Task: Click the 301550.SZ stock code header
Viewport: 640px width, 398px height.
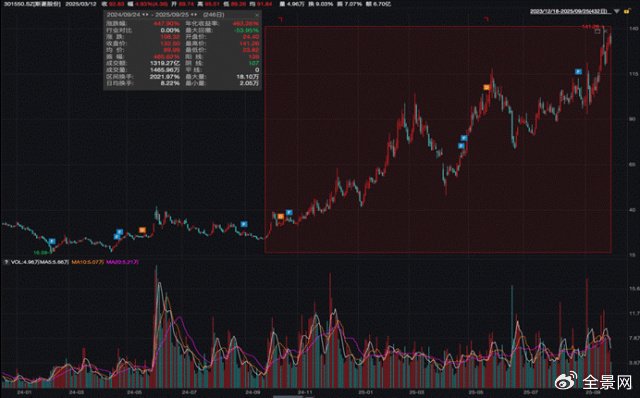Action: point(32,4)
